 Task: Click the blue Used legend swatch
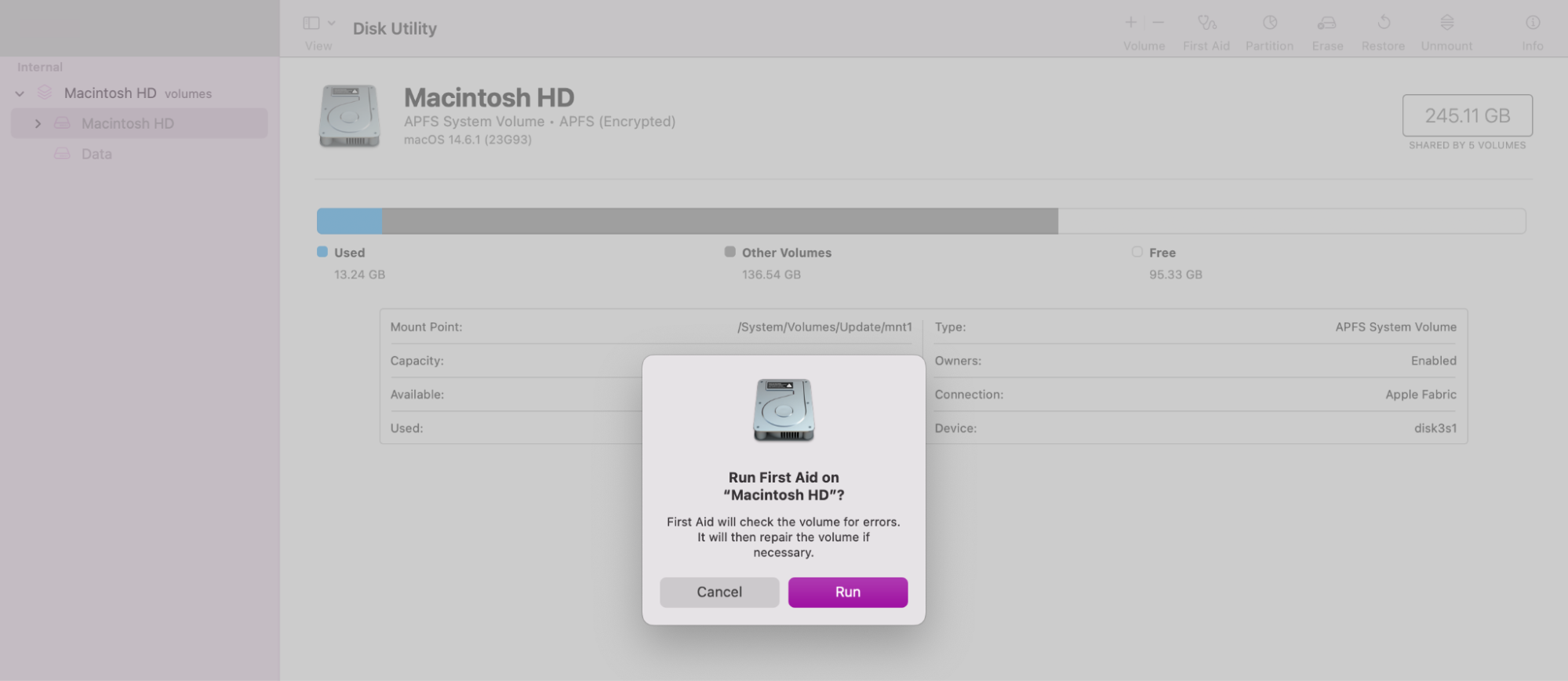(x=322, y=252)
